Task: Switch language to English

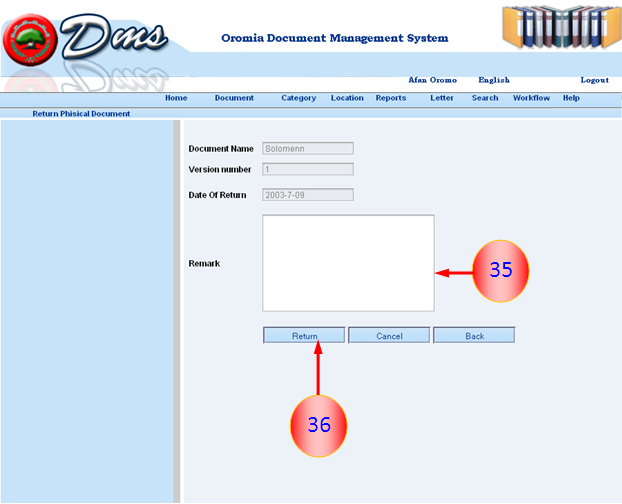Action: point(494,80)
